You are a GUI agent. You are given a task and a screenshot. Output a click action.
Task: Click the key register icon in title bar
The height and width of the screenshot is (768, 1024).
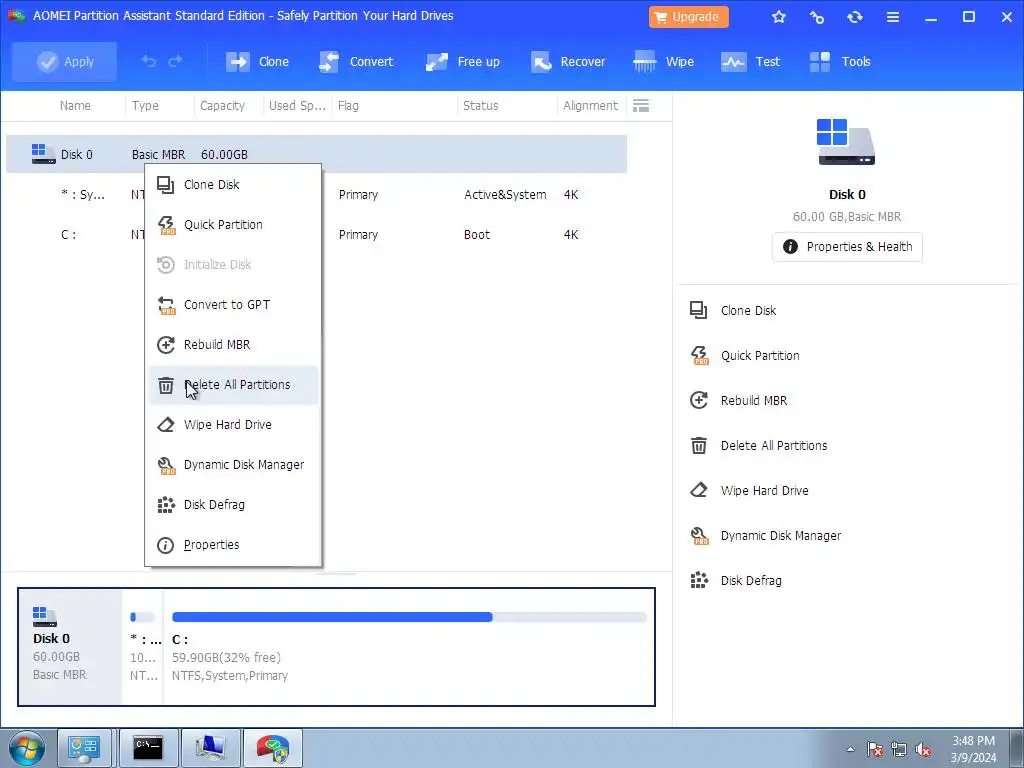[816, 17]
